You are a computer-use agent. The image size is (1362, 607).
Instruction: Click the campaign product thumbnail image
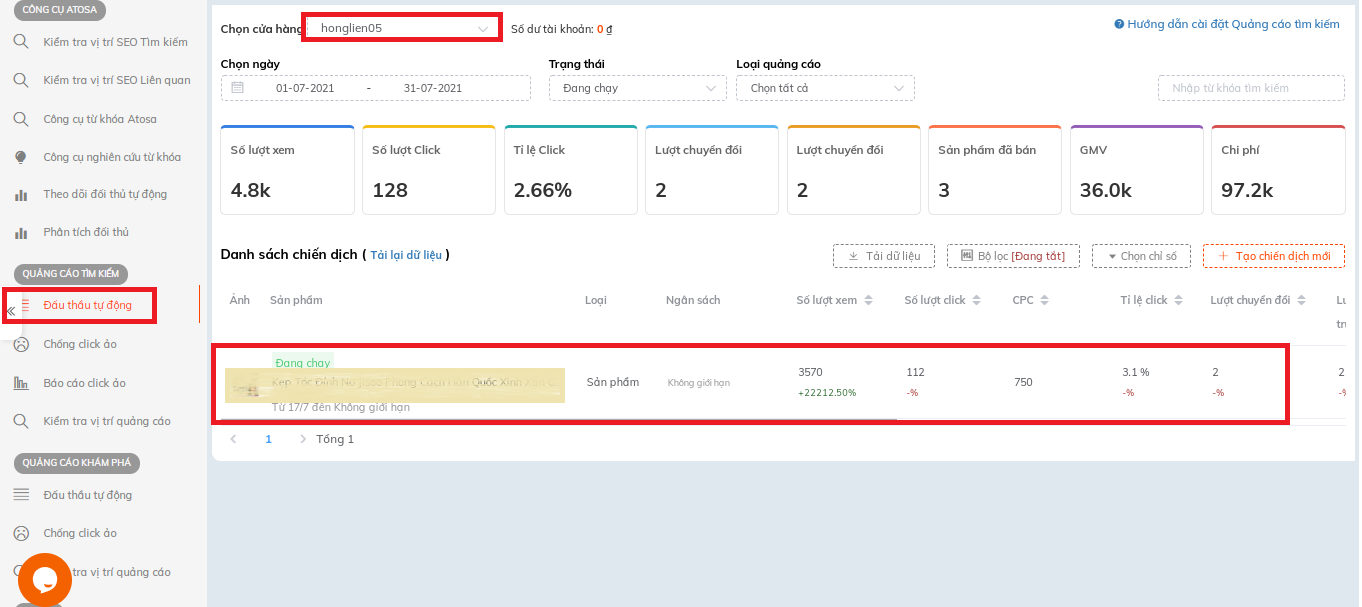click(243, 385)
